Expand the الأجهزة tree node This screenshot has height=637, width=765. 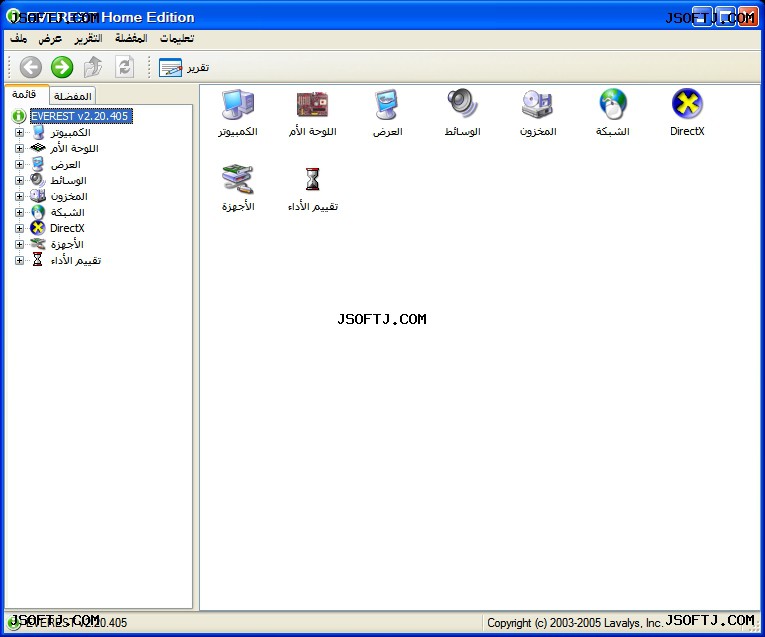point(19,244)
